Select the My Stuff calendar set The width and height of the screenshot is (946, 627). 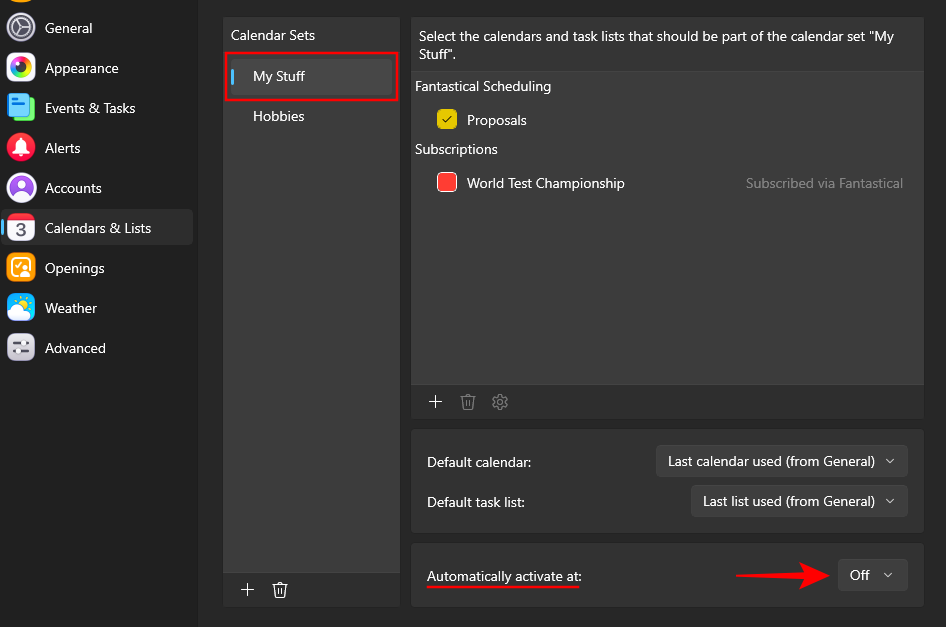(x=279, y=76)
